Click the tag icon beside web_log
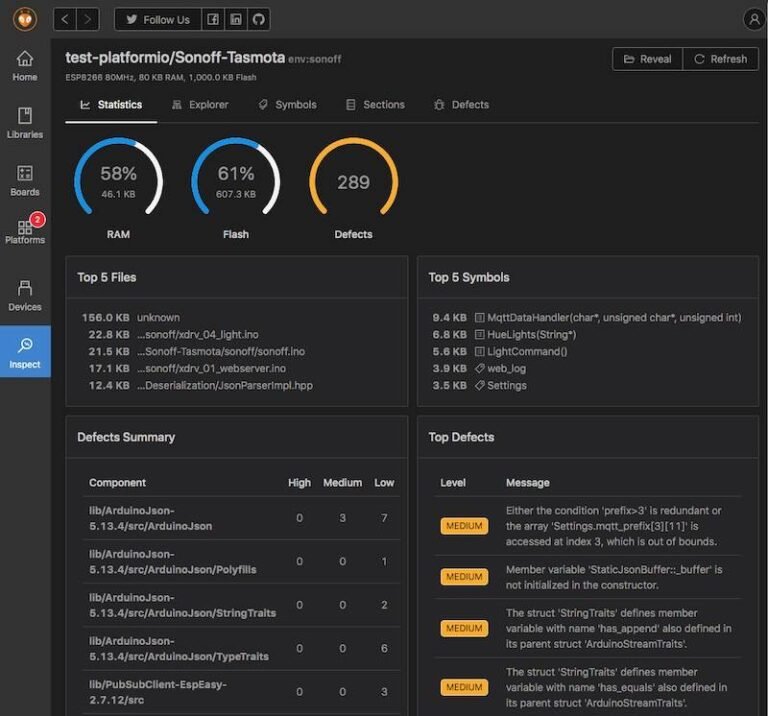 pyautogui.click(x=480, y=368)
